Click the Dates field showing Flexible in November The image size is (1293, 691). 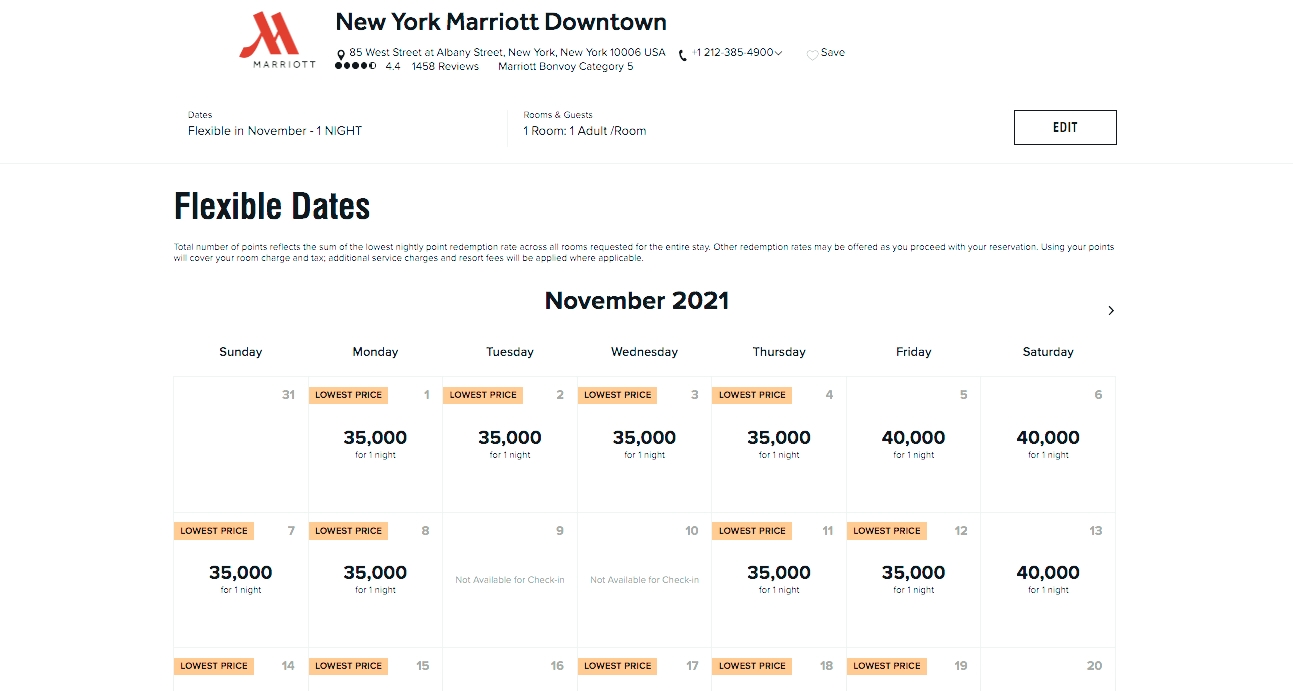[x=275, y=125]
